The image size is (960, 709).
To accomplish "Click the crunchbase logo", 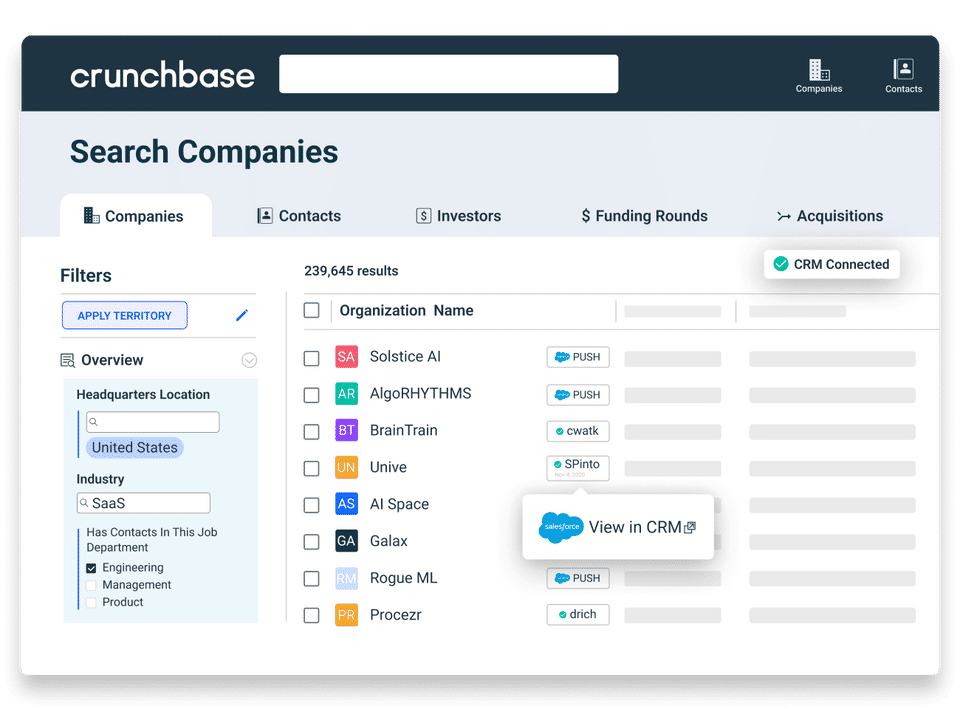I will (x=162, y=75).
